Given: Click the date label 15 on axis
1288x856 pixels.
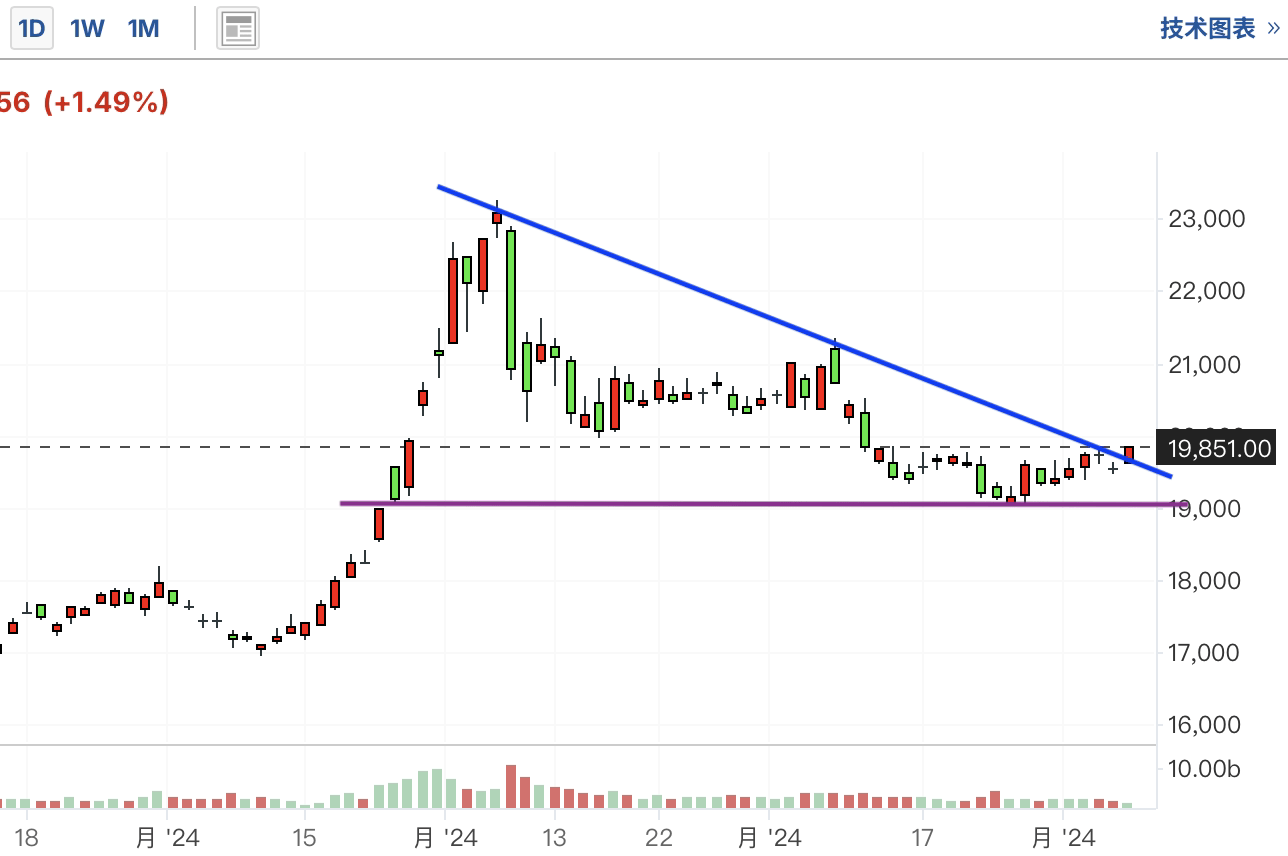Looking at the screenshot, I should [304, 837].
